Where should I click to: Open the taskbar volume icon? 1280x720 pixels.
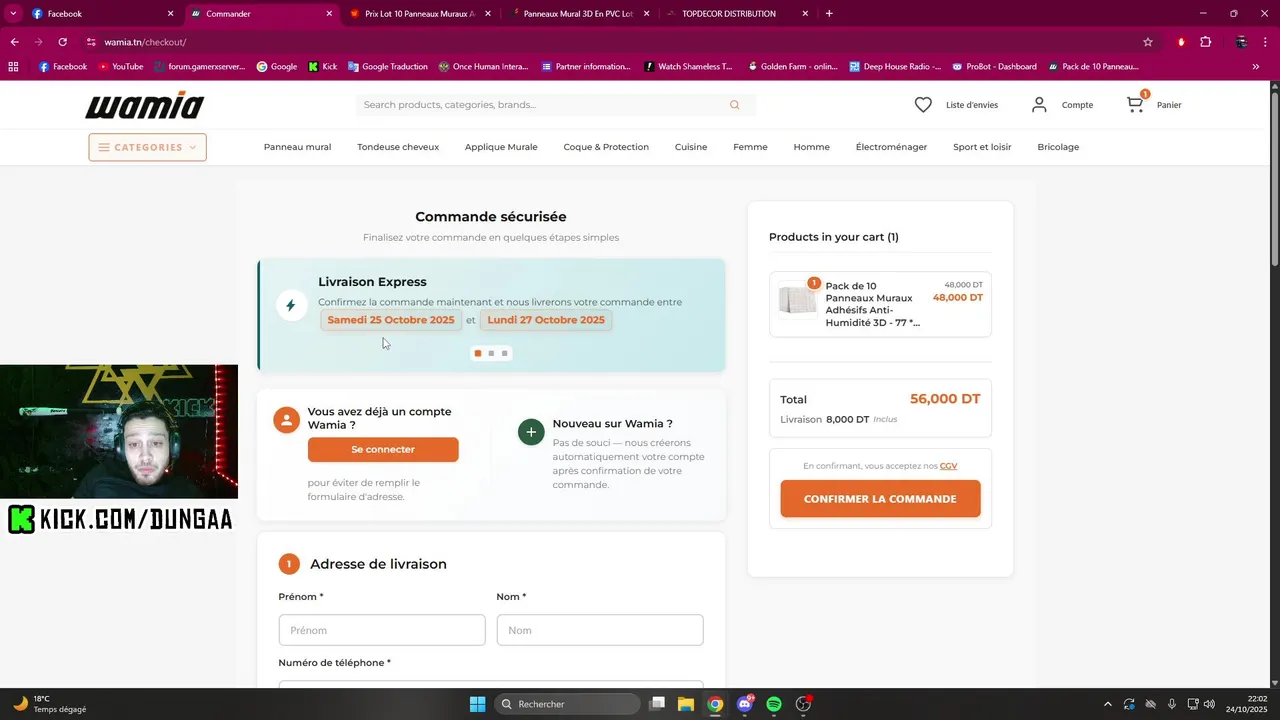click(1211, 704)
